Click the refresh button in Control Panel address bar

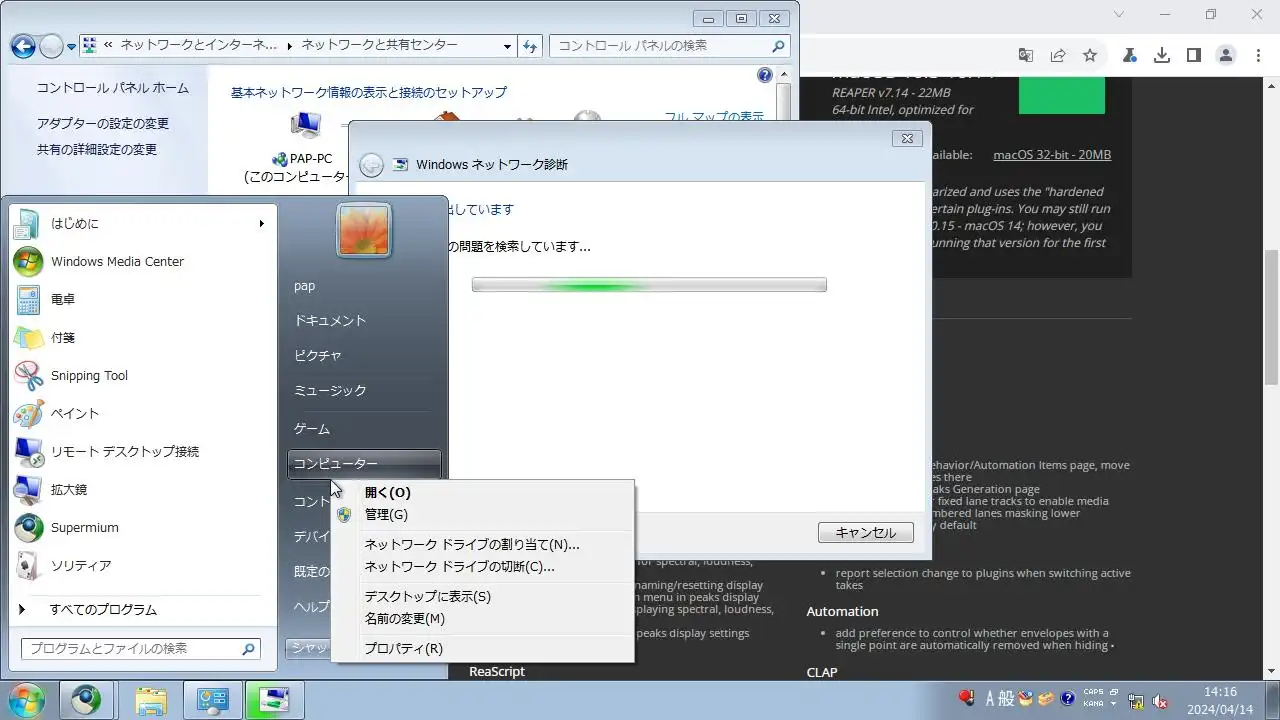(x=530, y=46)
